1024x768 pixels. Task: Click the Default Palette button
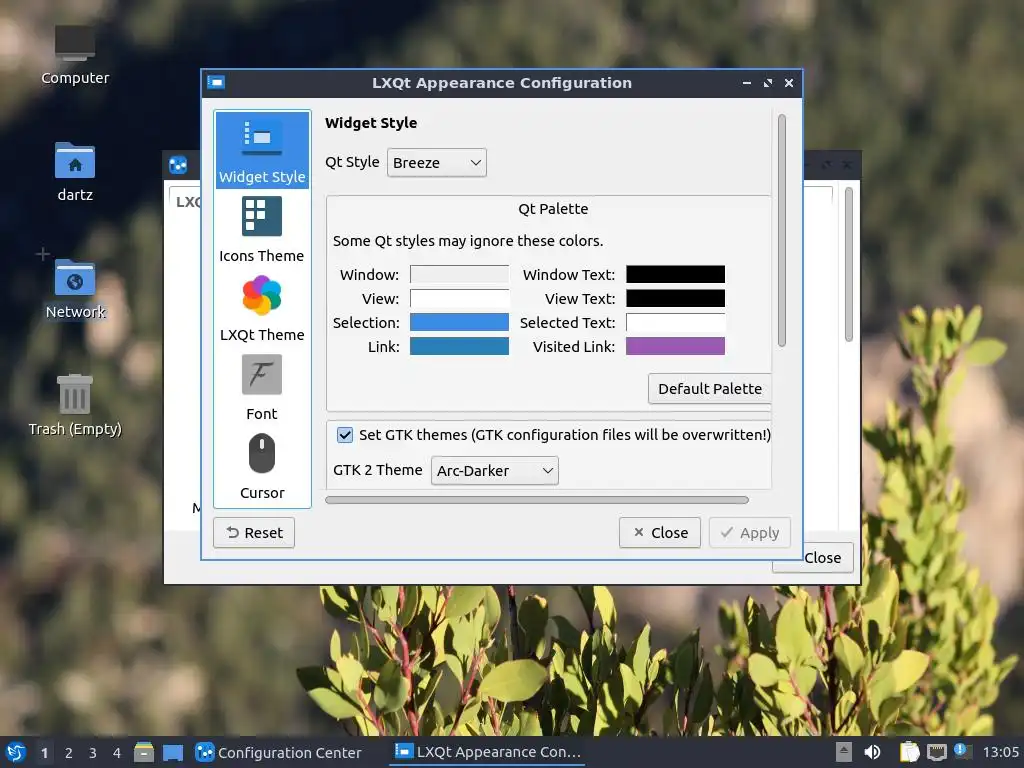(x=710, y=389)
